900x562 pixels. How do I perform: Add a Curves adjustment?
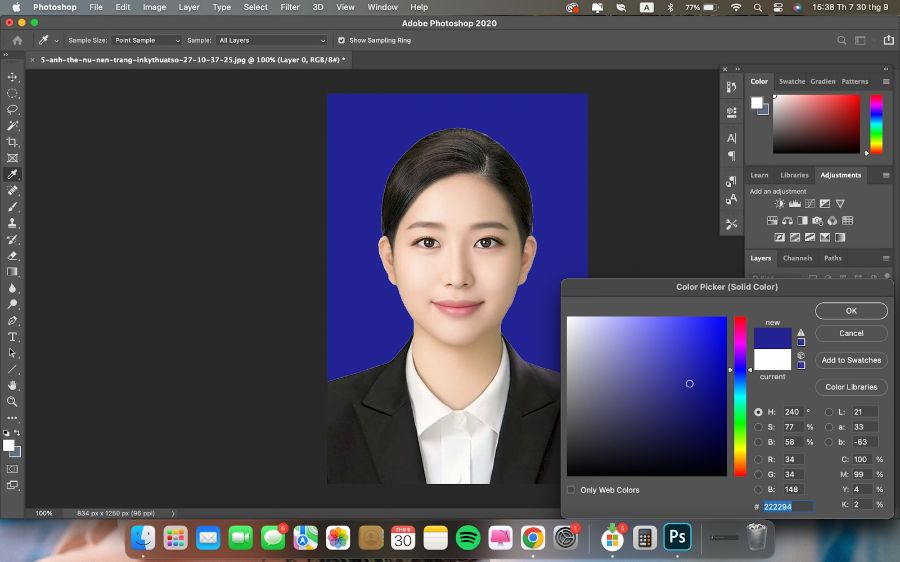pos(810,204)
